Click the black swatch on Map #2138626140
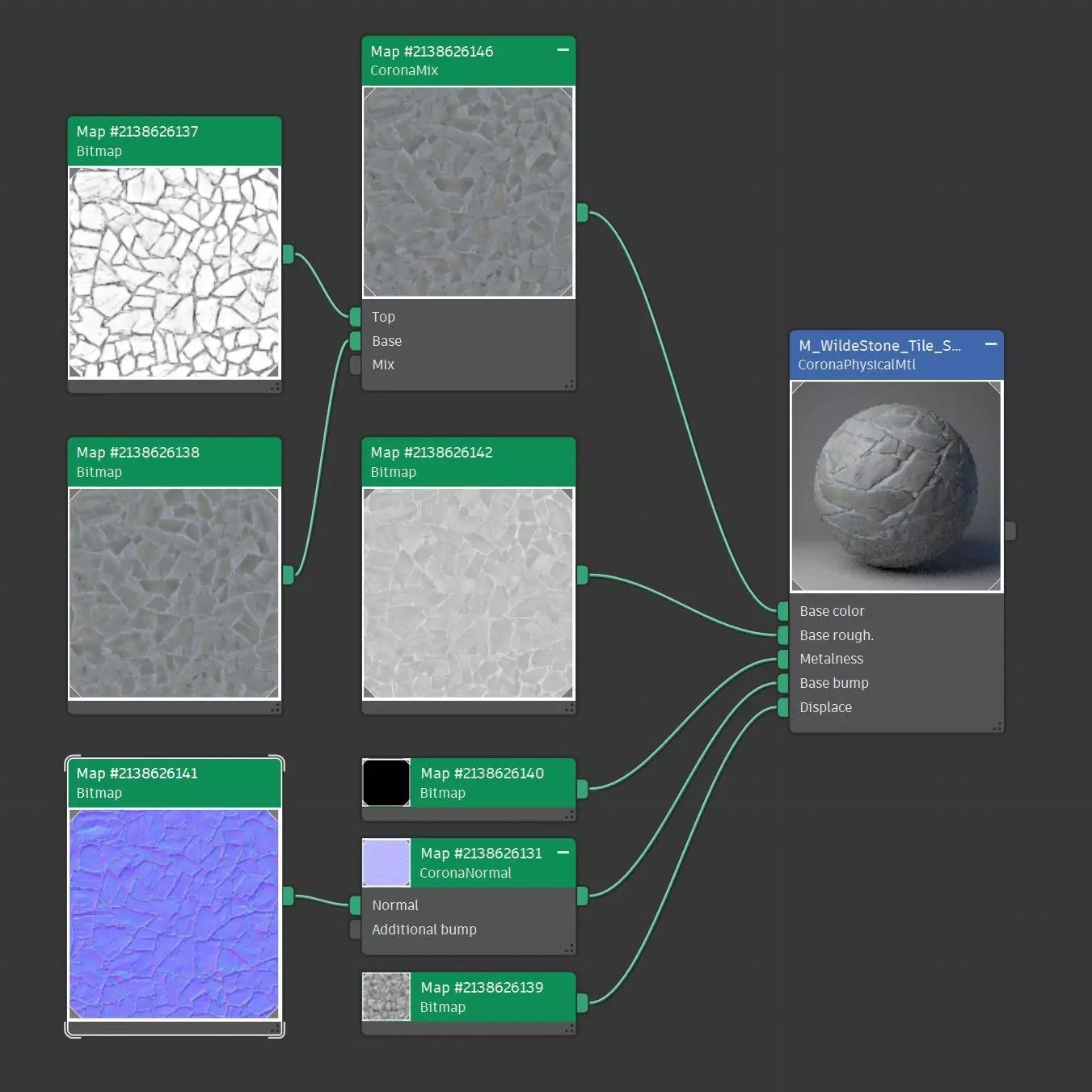Viewport: 1092px width, 1092px height. [386, 782]
